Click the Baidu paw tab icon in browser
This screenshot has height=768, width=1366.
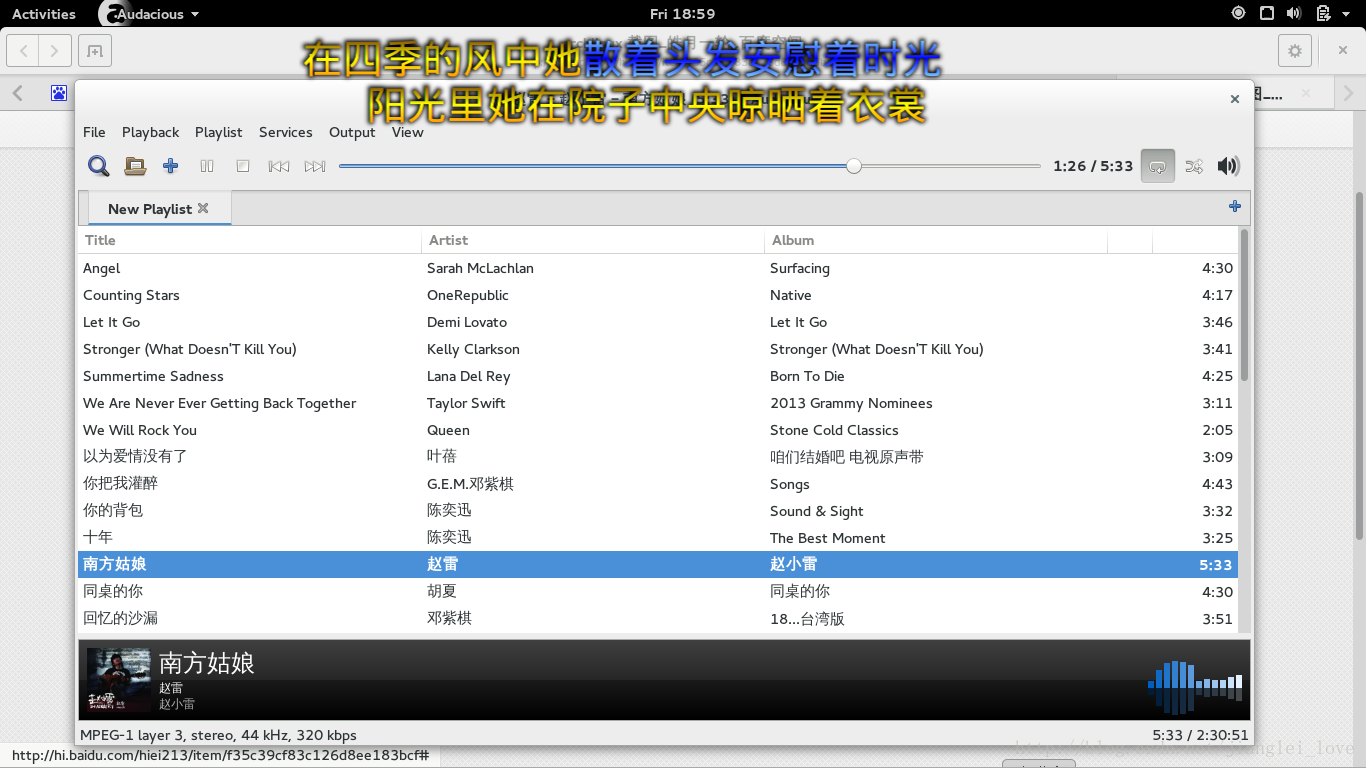tap(60, 93)
